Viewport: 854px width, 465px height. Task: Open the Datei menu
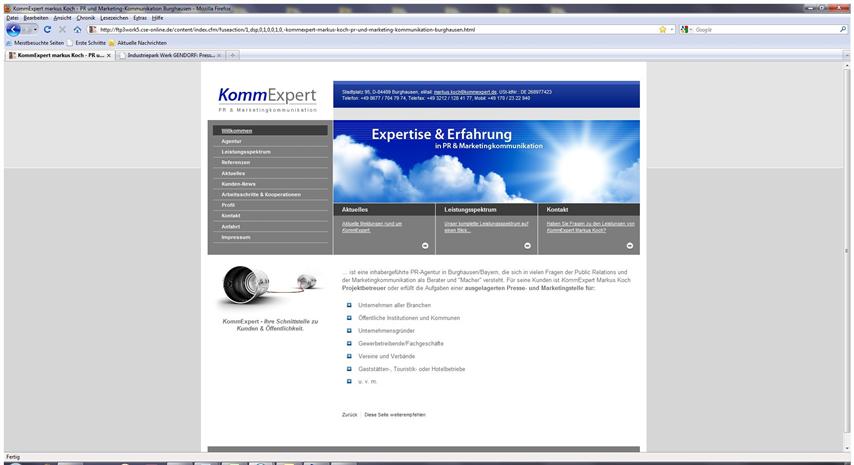pos(13,18)
